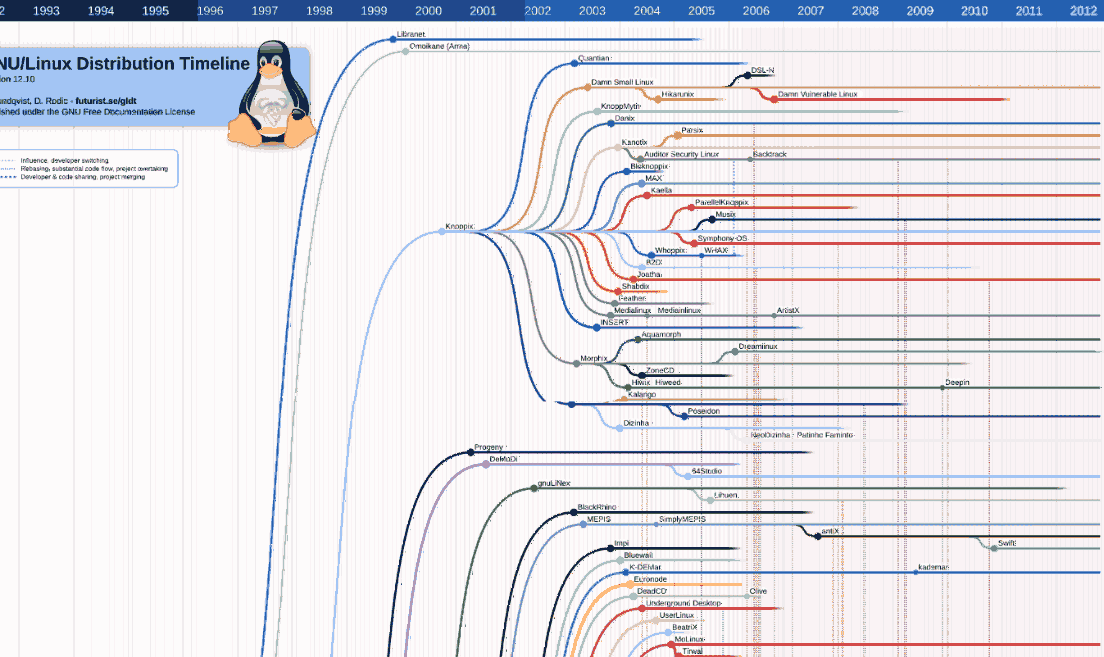Click the "Bioknoppix" label
The image size is (1104, 657).
pyautogui.click(x=648, y=166)
